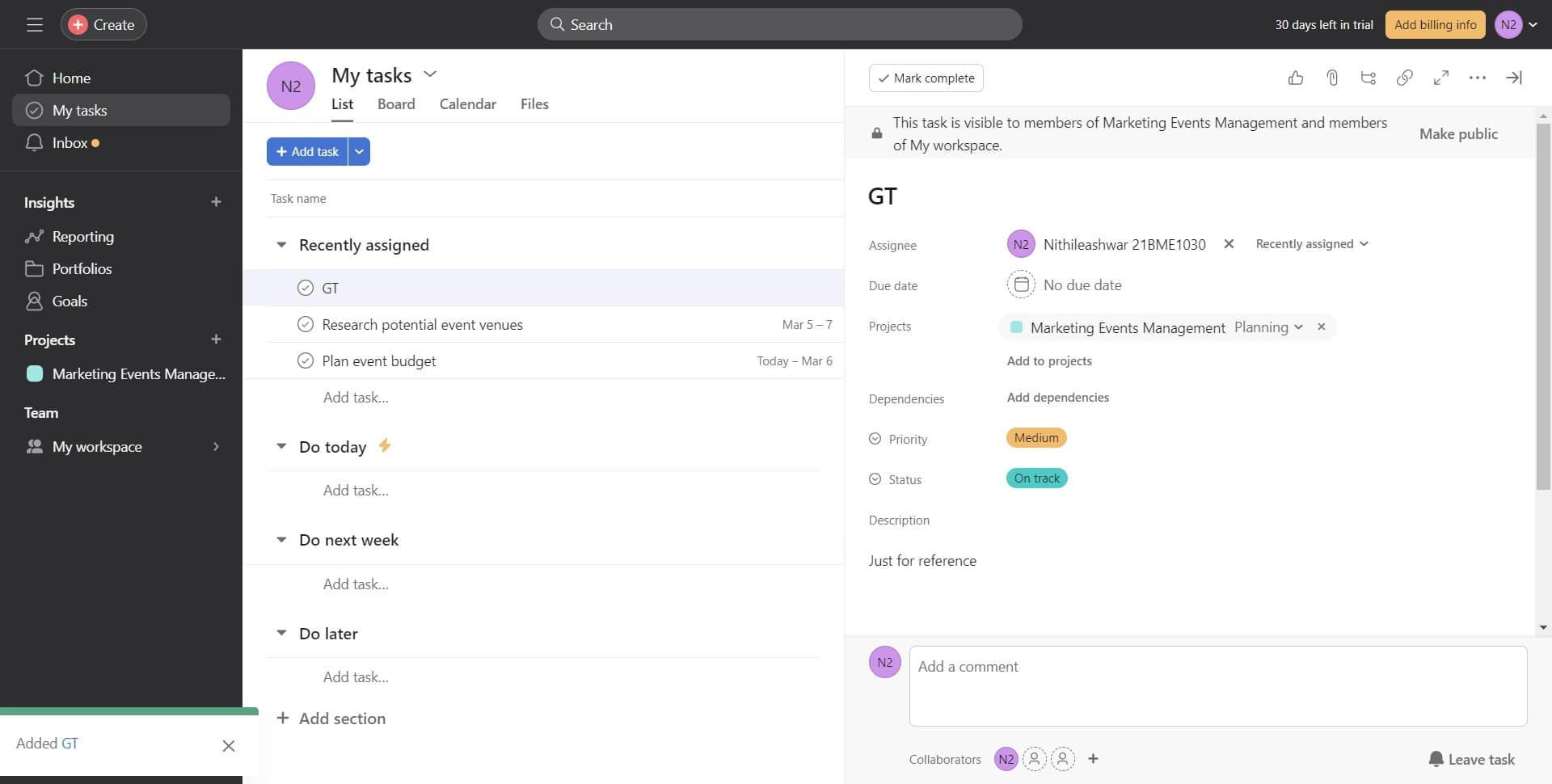Click the Make public button
The width and height of the screenshot is (1552, 784).
[x=1458, y=134]
